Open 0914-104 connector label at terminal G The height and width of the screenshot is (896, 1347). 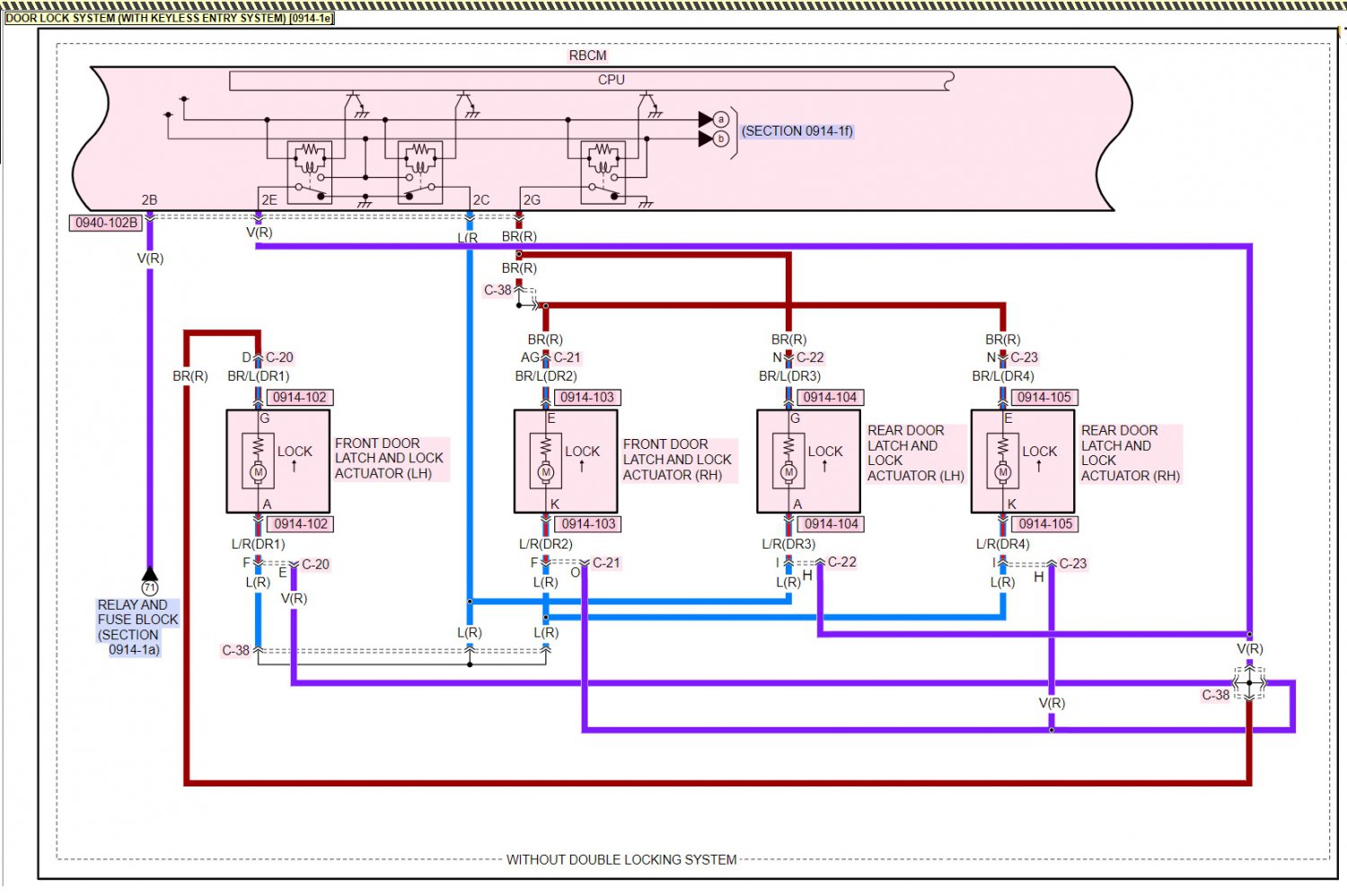(831, 397)
